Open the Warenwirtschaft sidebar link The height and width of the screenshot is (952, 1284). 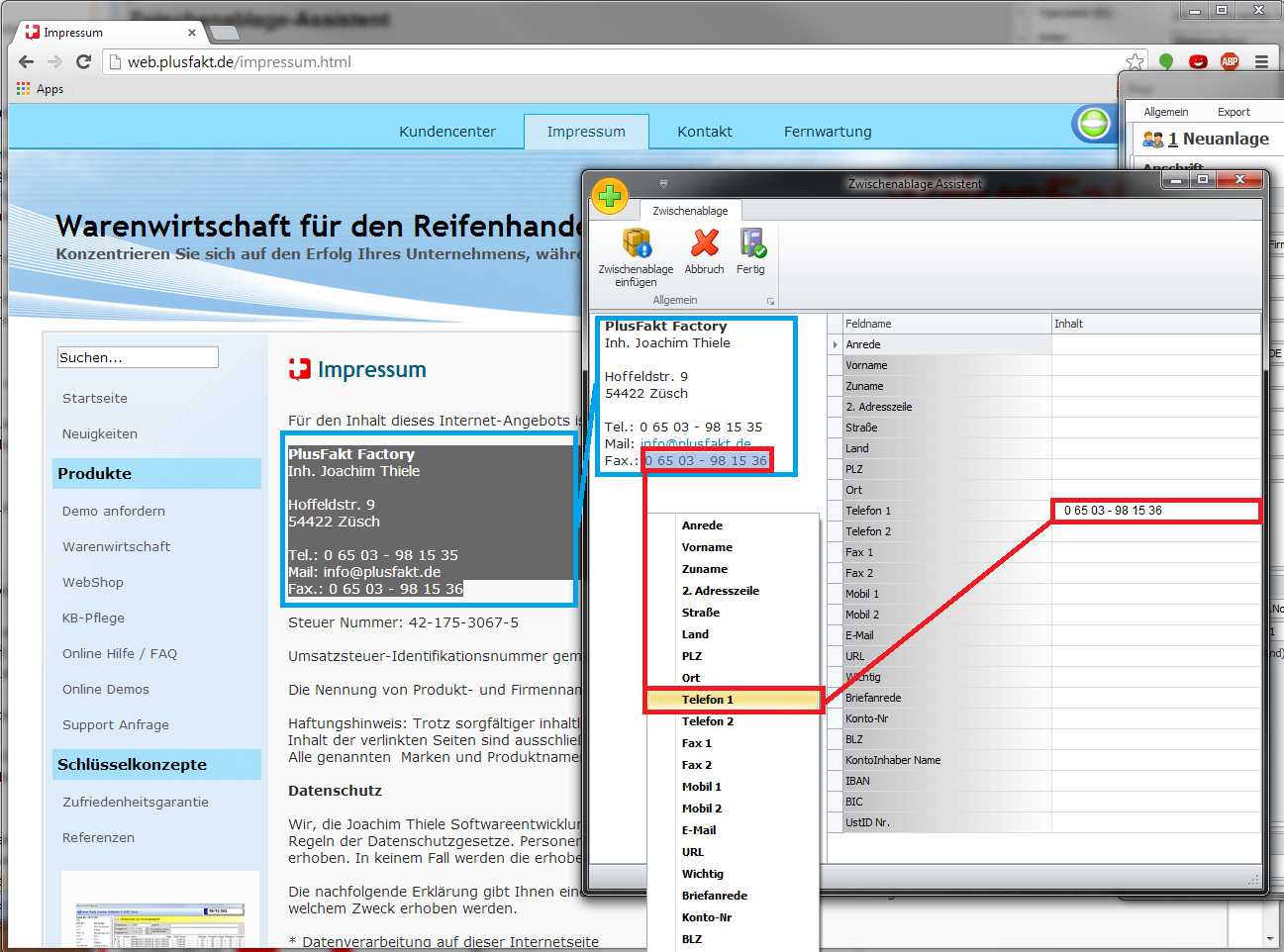coord(116,546)
